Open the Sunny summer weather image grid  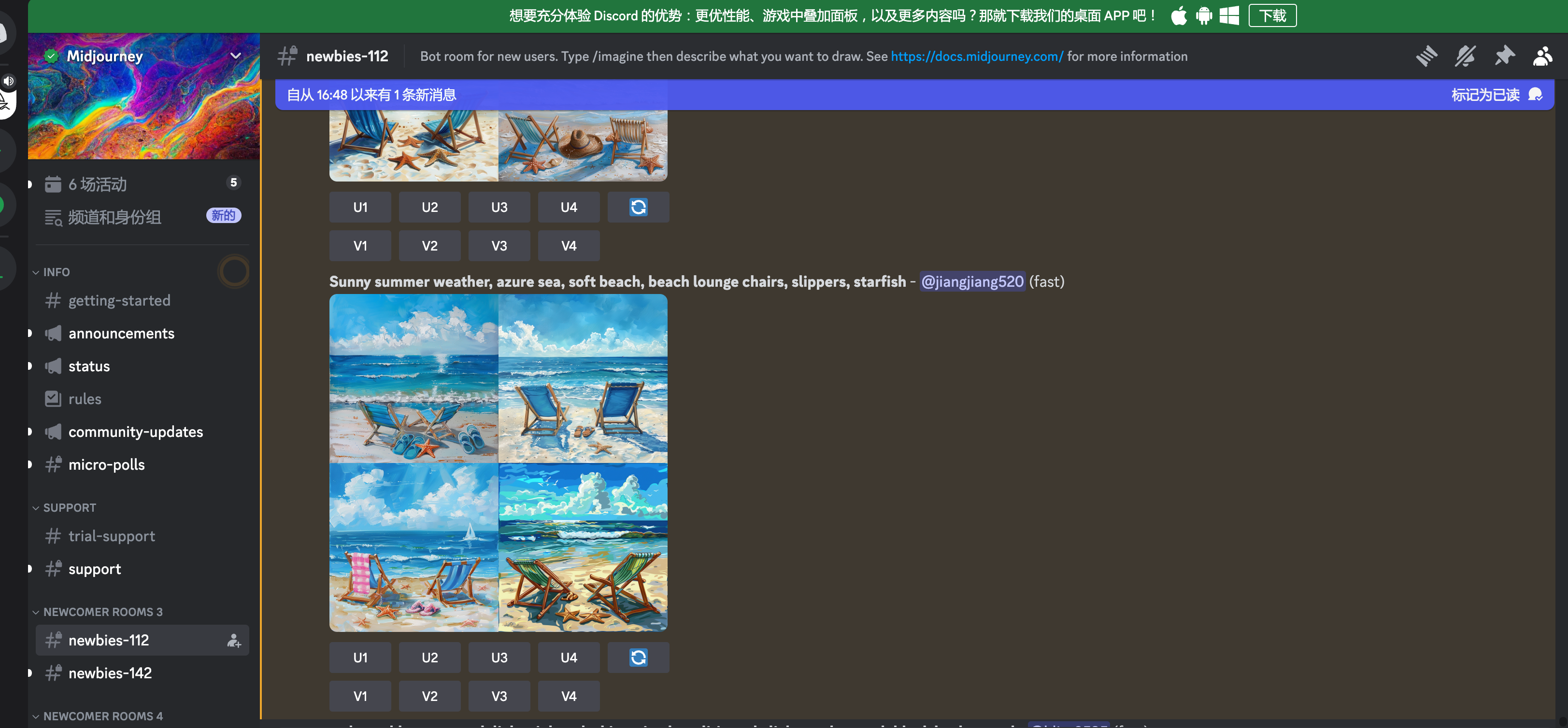pos(499,463)
